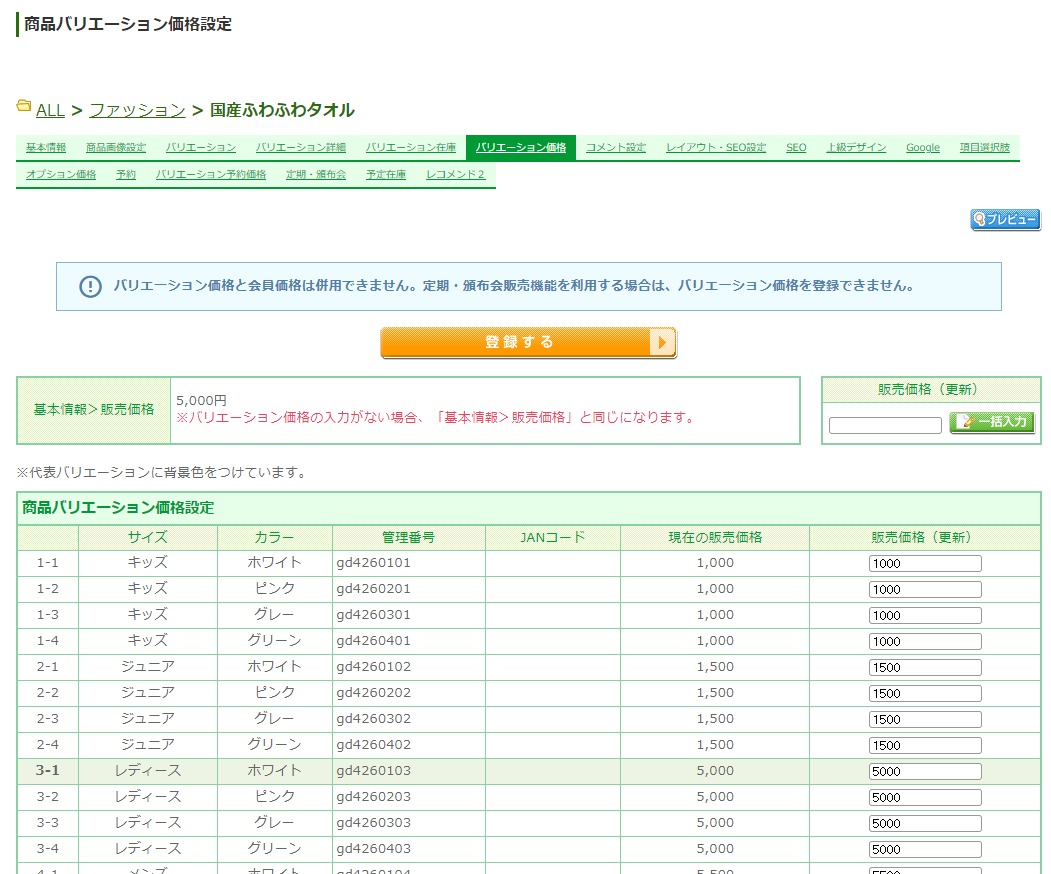Screen dimensions: 1051x874
Task: Open the 商品画像設定 tab
Action: click(116, 147)
